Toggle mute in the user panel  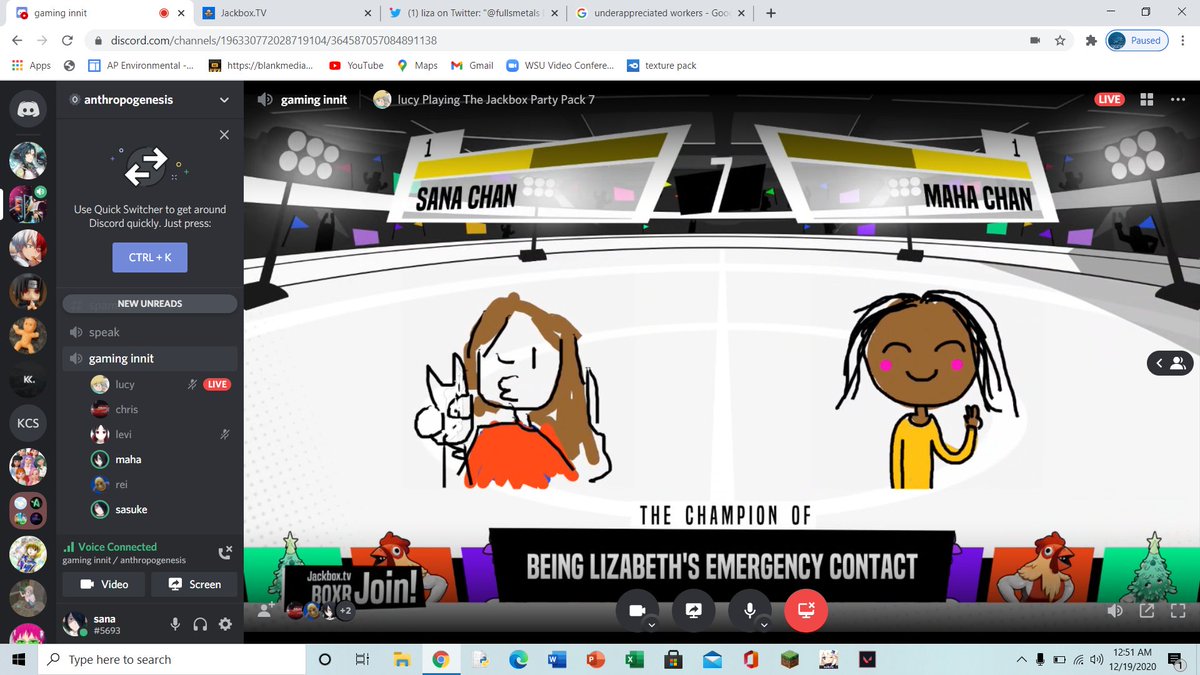pyautogui.click(x=175, y=625)
